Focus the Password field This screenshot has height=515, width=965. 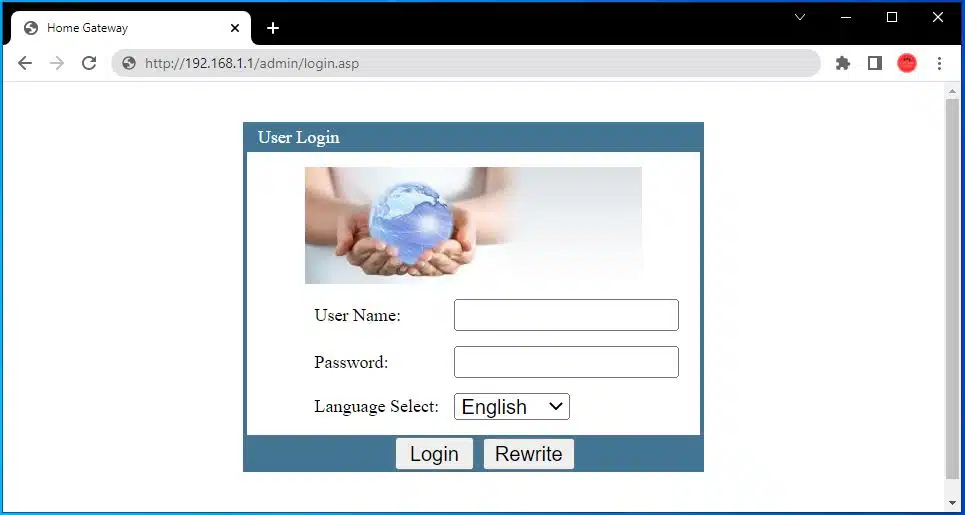[x=566, y=362]
